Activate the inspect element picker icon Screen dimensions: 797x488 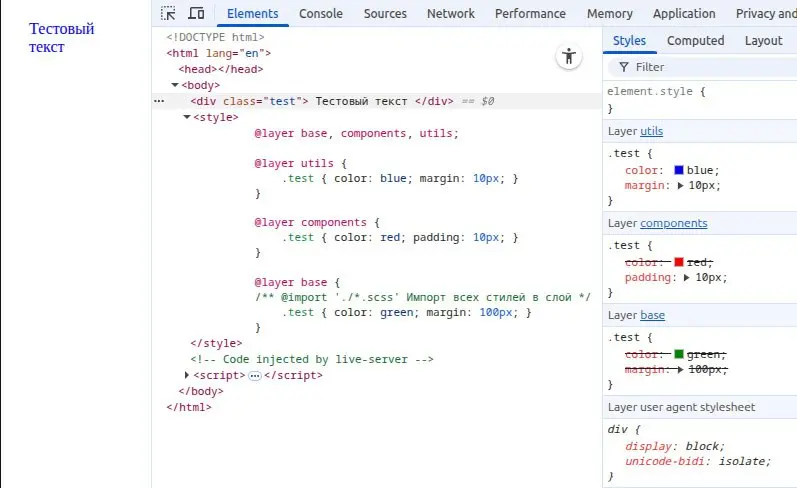(x=168, y=13)
